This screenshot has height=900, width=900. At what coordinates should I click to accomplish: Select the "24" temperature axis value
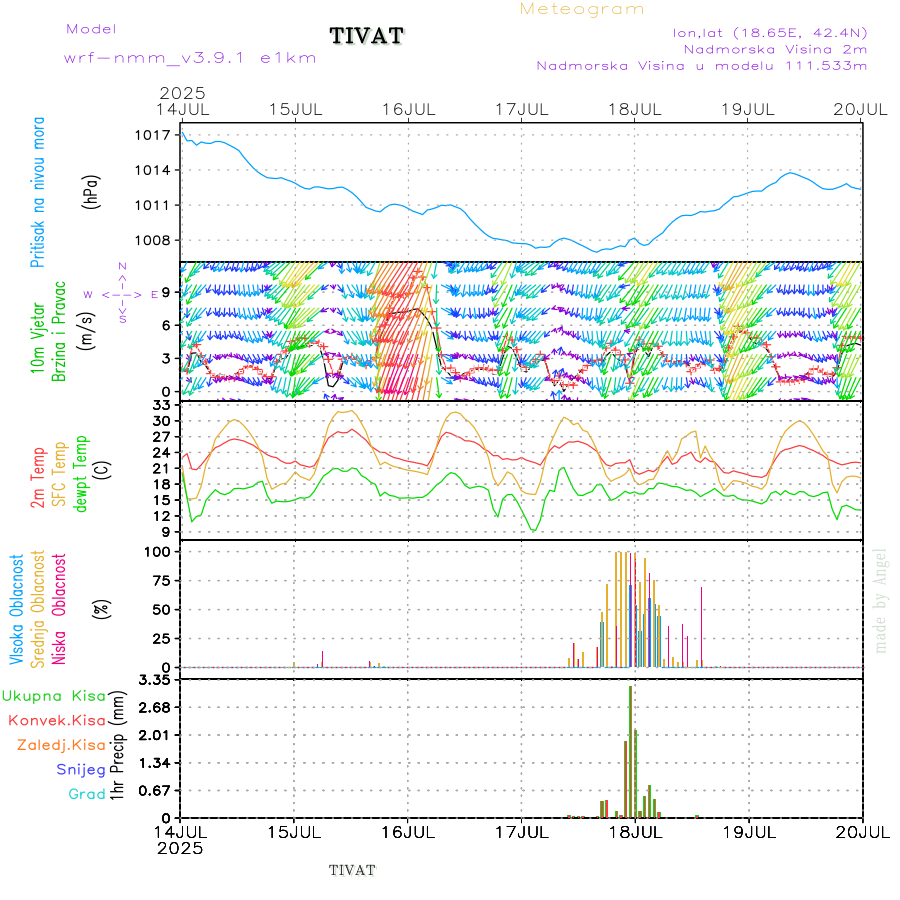(x=162, y=452)
